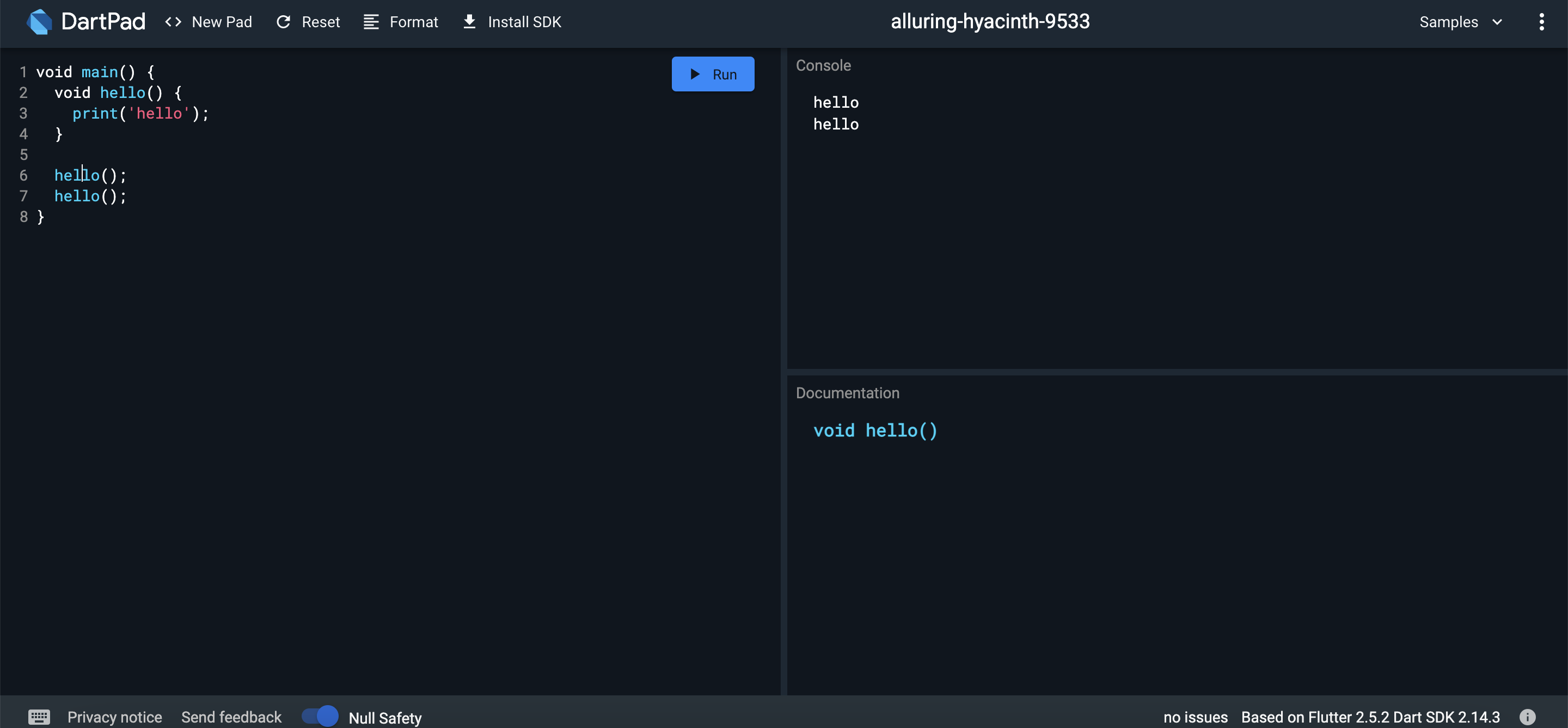This screenshot has width=1568, height=728.
Task: Select the Documentation panel header
Action: click(x=847, y=393)
